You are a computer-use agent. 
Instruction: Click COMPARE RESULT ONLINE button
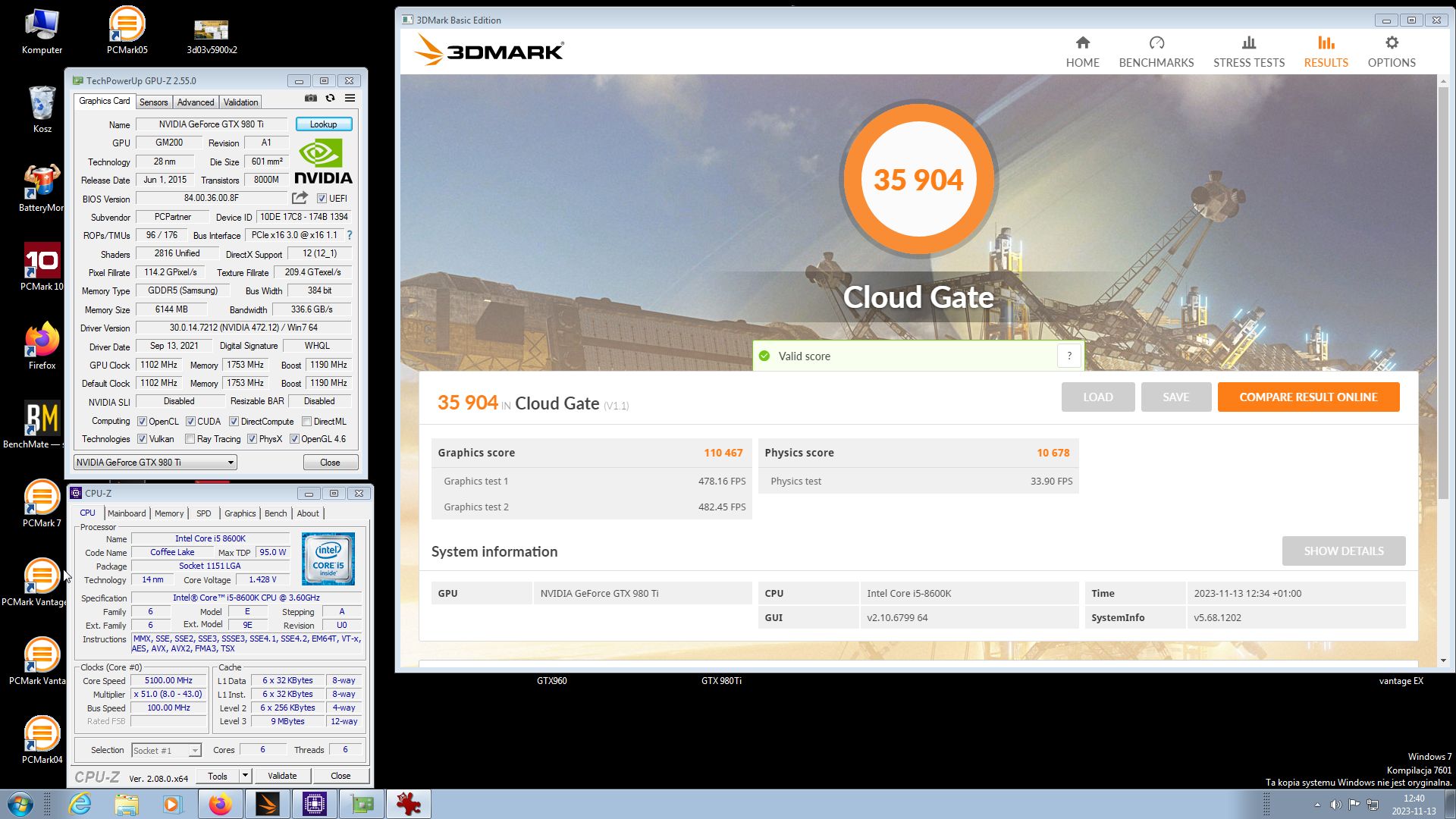point(1308,397)
